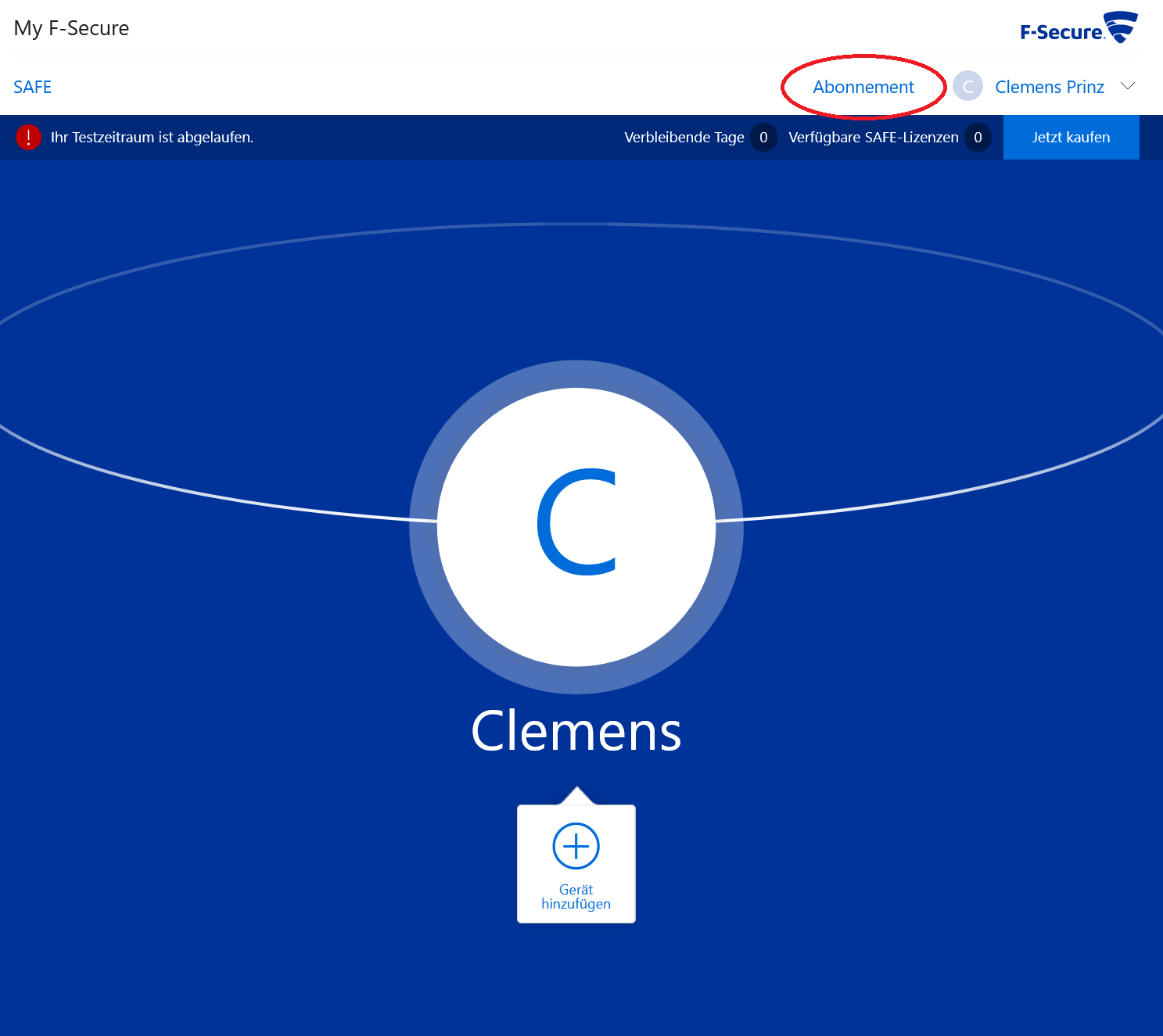Click the Gerät hinzufügen label
Screen dimensions: 1163x1036
pos(576,897)
